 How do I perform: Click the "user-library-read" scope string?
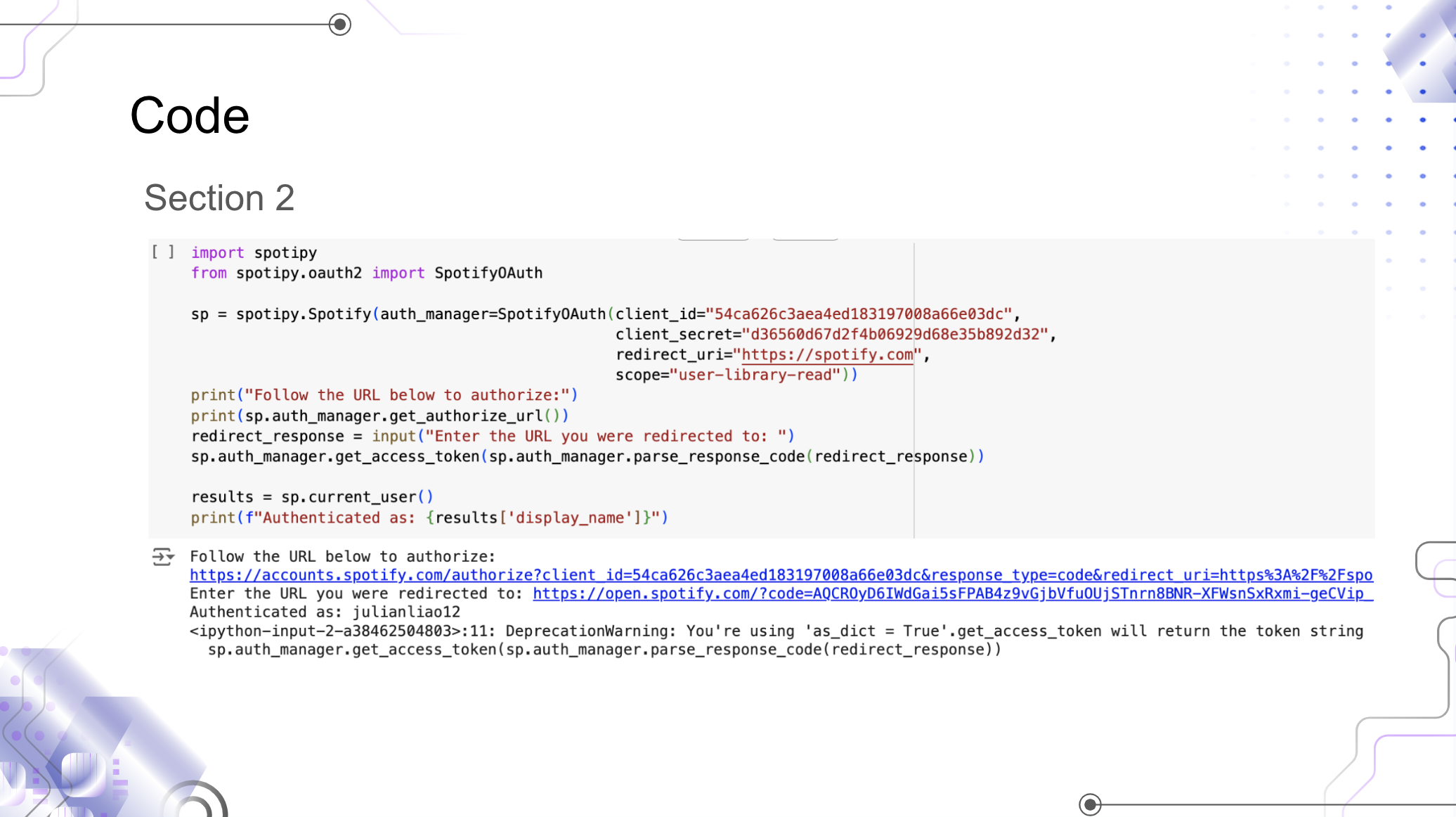point(754,375)
